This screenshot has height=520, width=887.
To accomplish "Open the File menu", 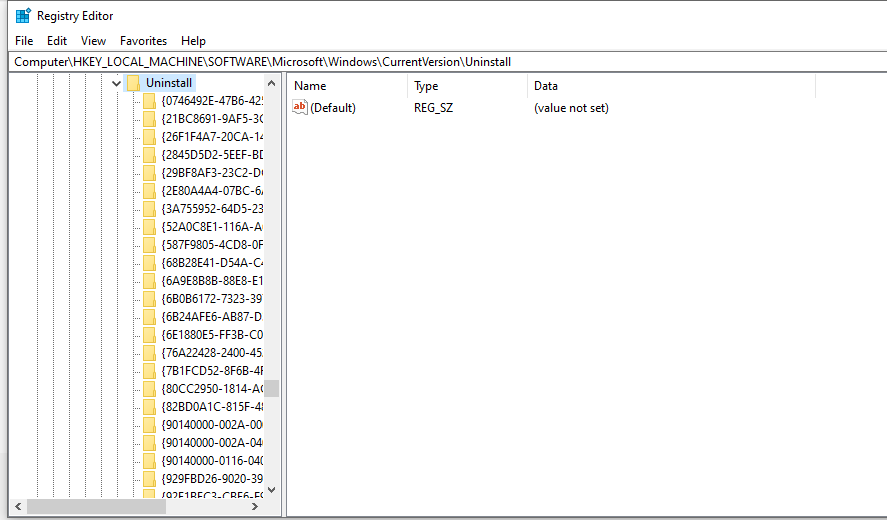I will click(24, 41).
